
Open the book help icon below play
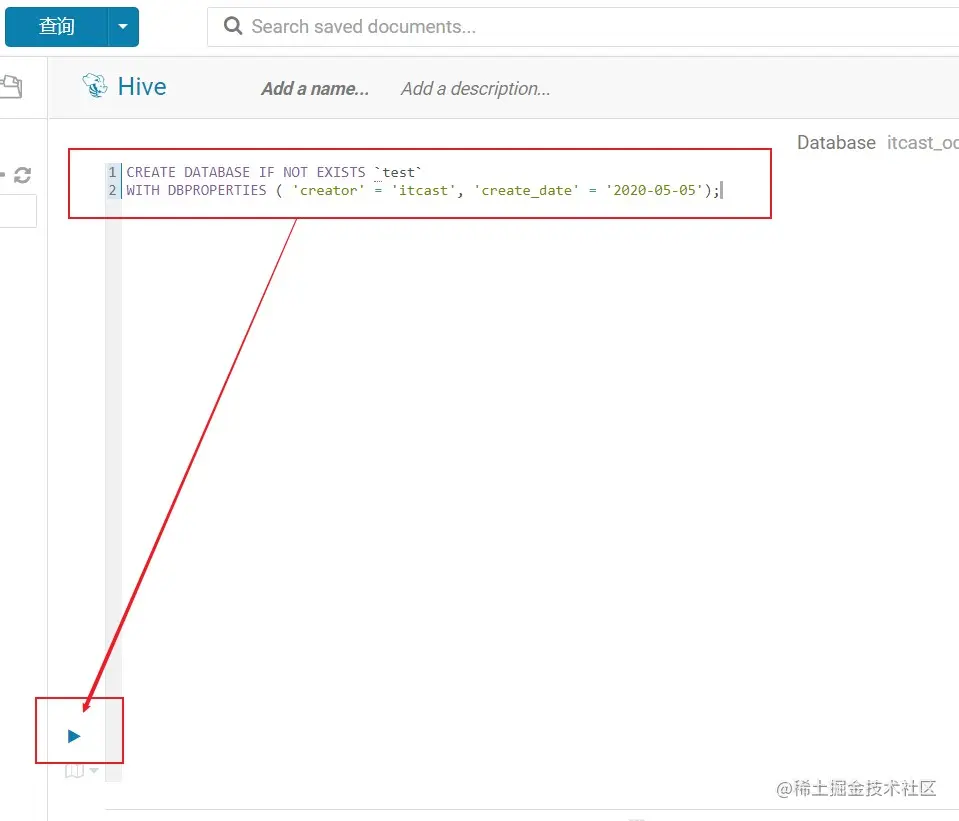pyautogui.click(x=74, y=771)
